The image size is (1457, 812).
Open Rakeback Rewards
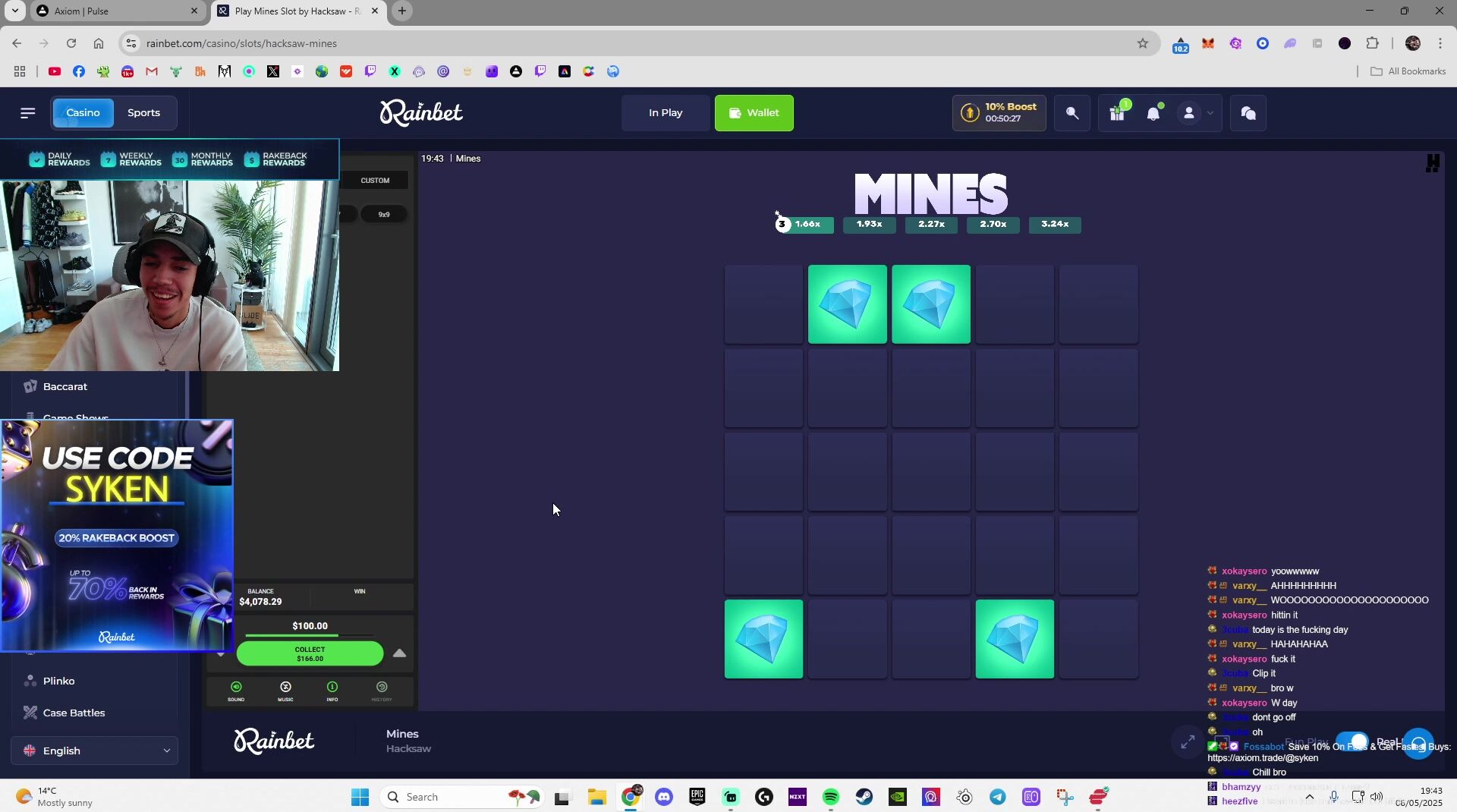[x=275, y=159]
